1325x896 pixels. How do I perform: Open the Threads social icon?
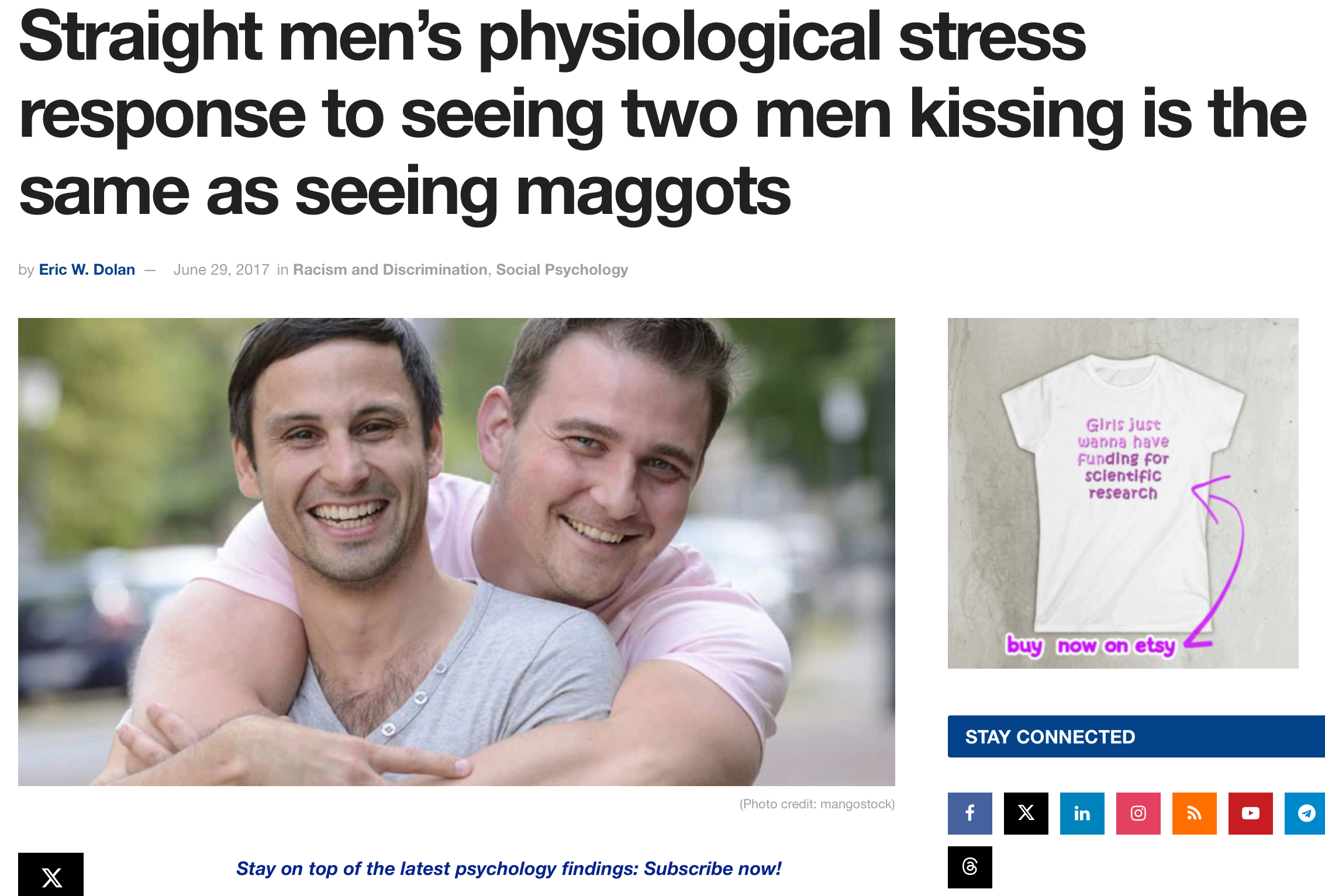coord(969,867)
